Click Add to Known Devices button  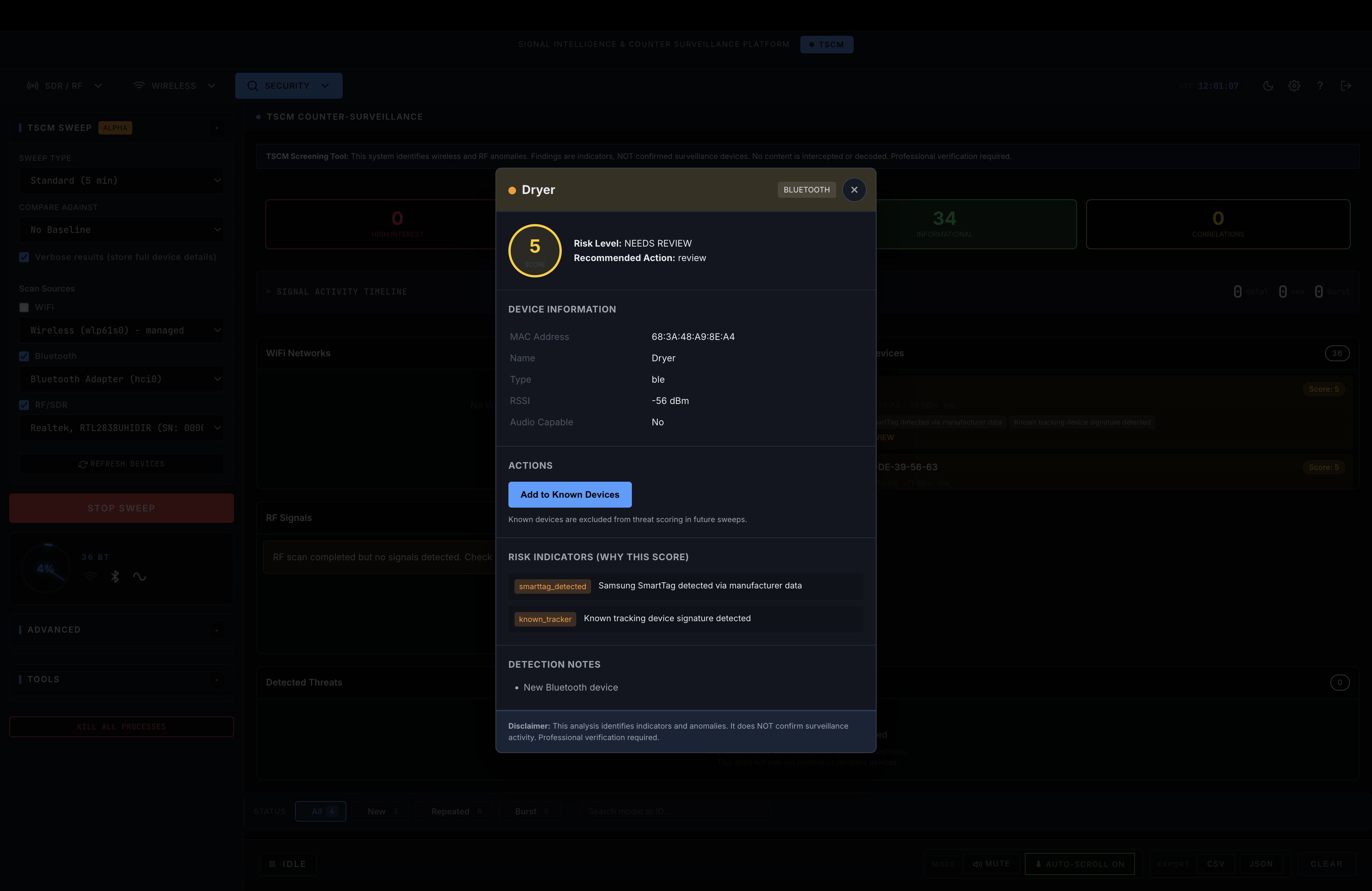click(x=569, y=495)
